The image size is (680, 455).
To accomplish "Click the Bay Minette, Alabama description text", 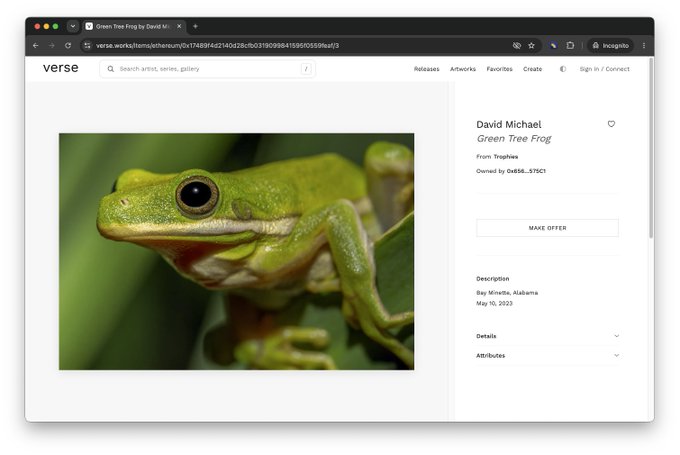I will point(507,293).
